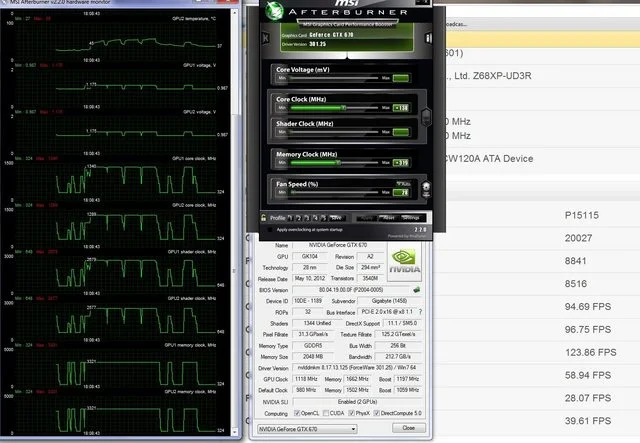Click the GPU-Z Name field
Viewport: 640px width, 443px height.
[338, 245]
